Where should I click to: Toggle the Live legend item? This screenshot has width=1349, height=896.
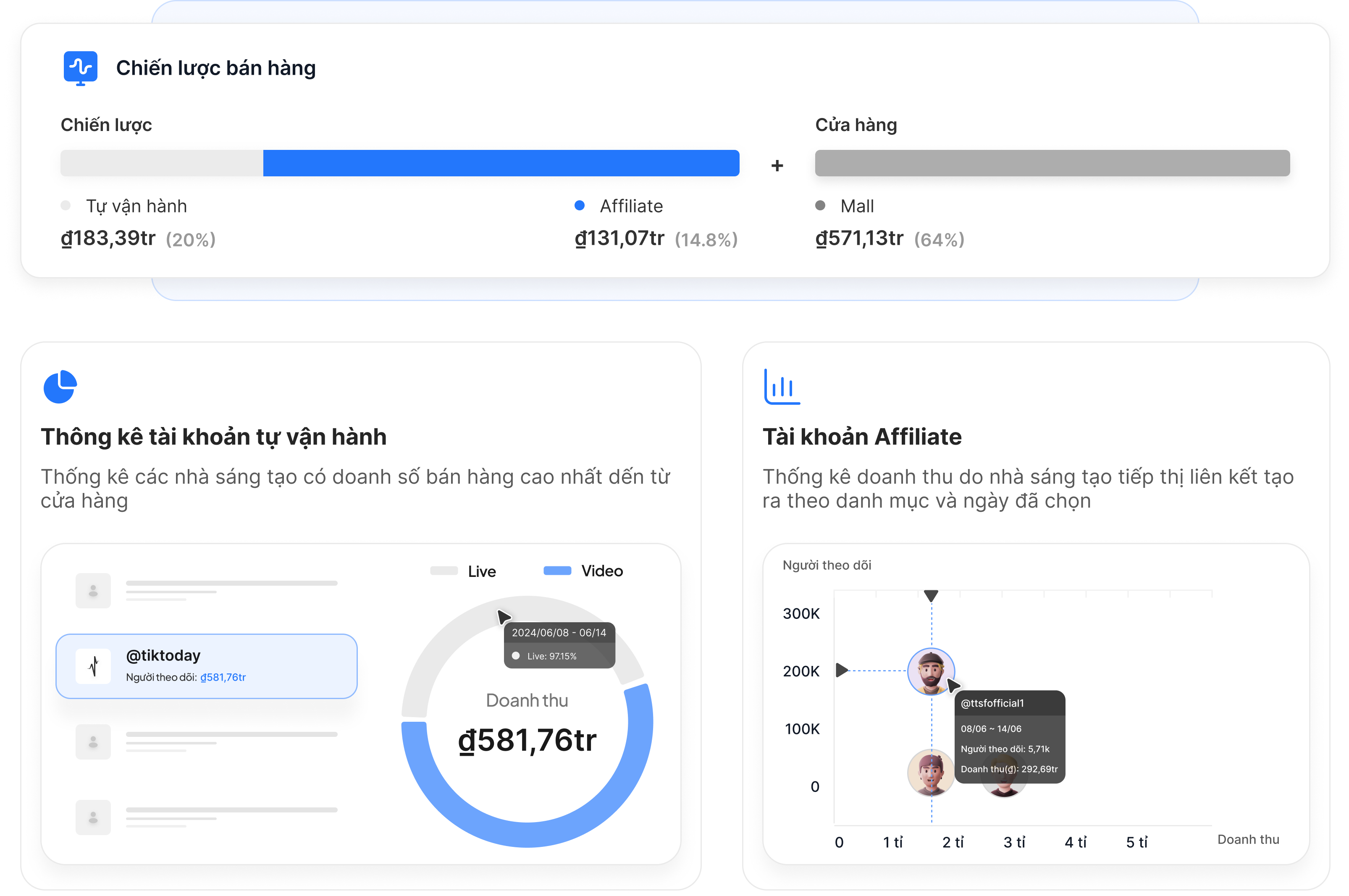pyautogui.click(x=463, y=571)
